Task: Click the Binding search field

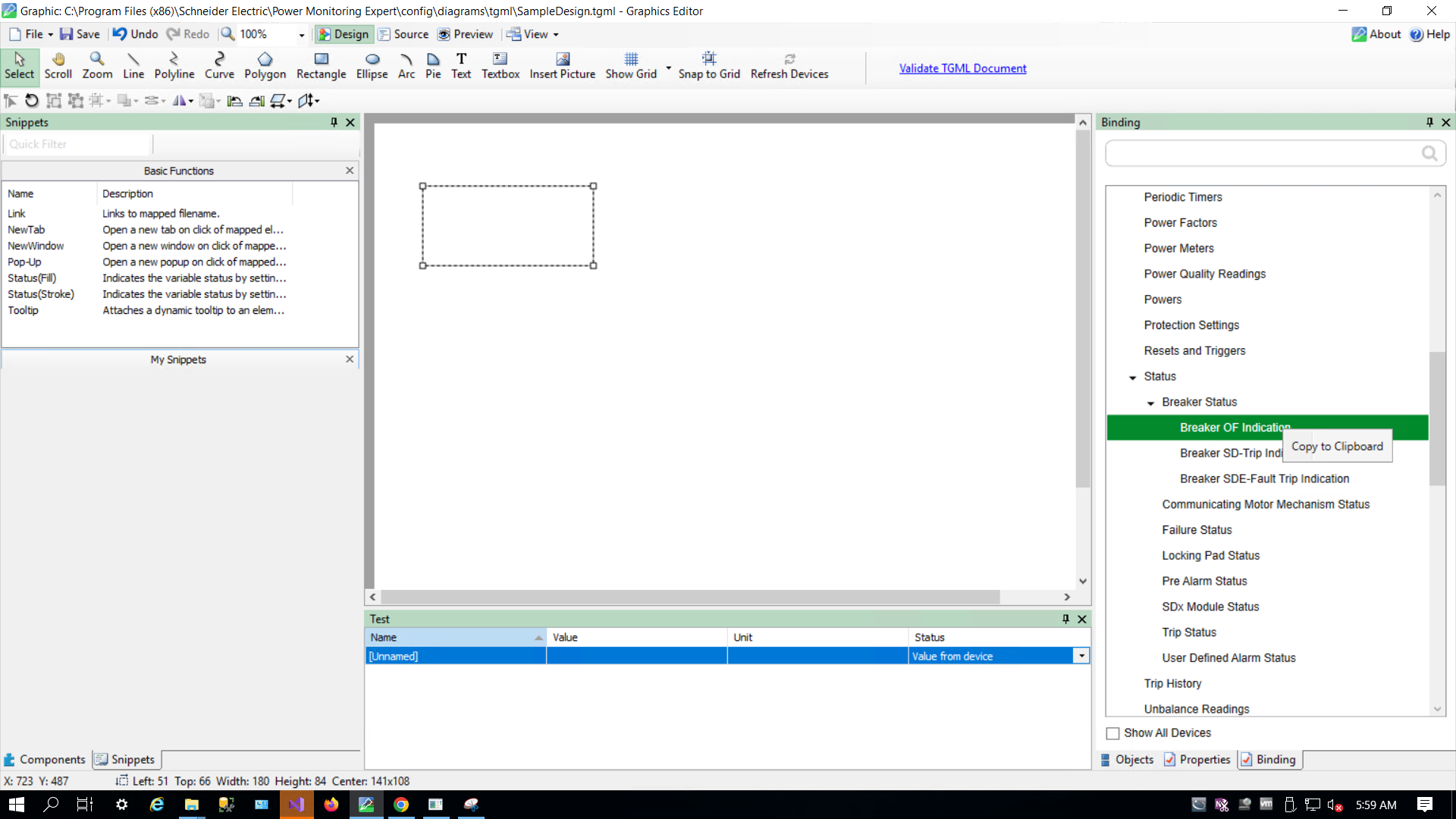Action: [x=1276, y=153]
